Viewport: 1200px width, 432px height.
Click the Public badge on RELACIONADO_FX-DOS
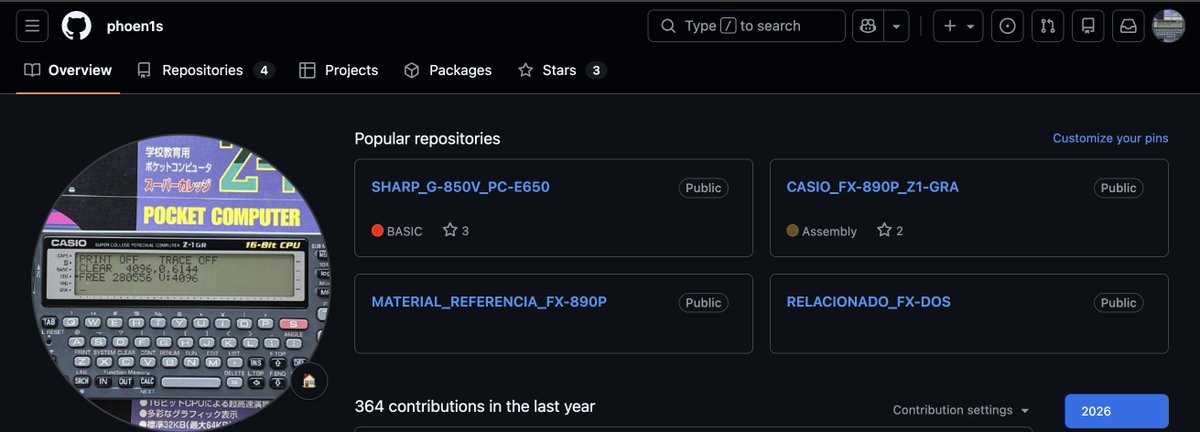[1119, 303]
